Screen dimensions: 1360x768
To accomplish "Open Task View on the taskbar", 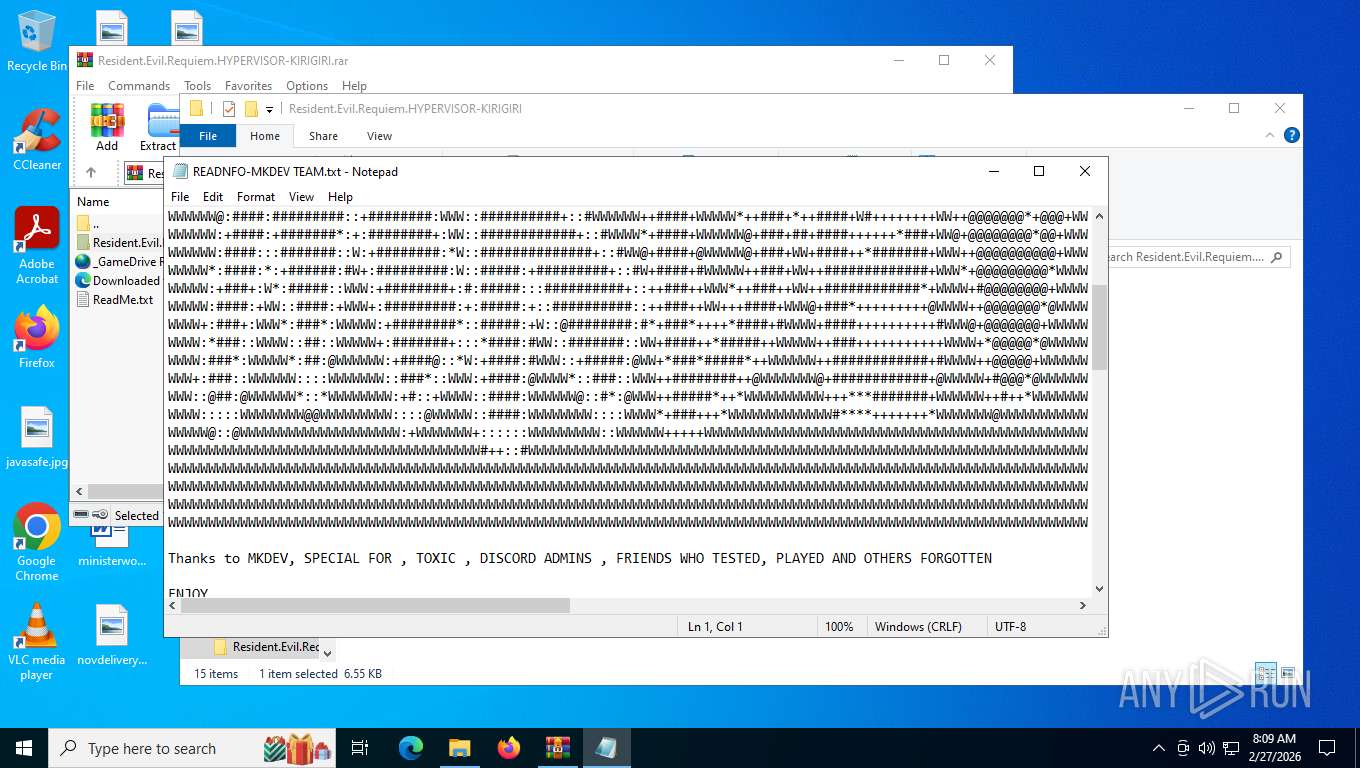I will [360, 748].
